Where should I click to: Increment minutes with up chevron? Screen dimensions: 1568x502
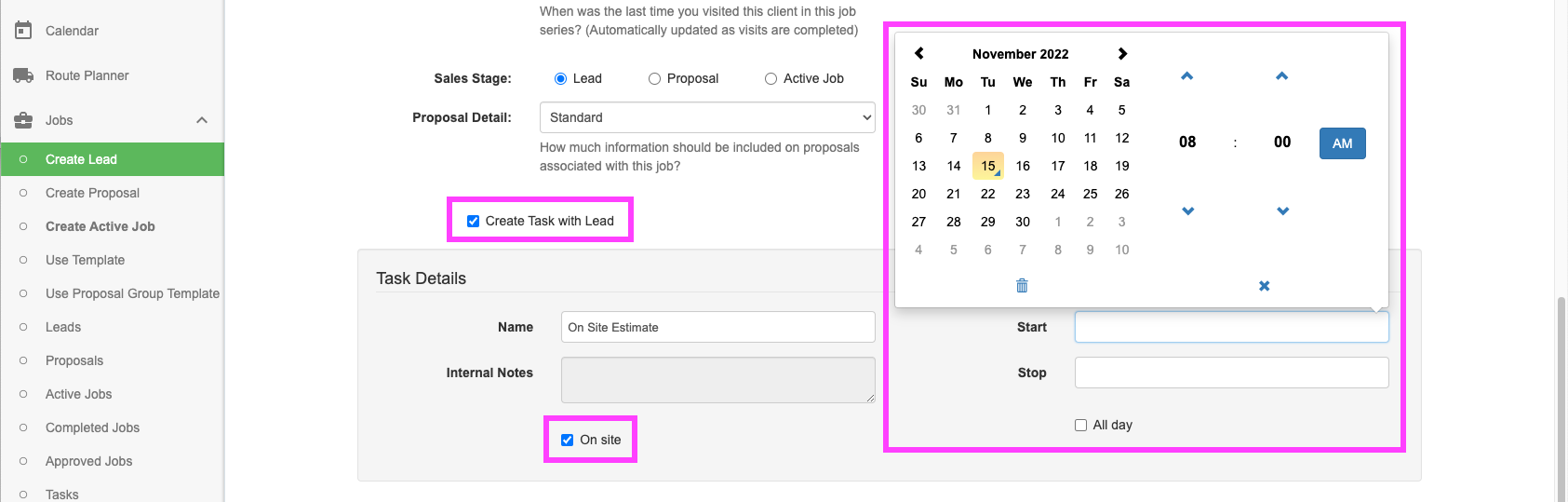pos(1282,76)
